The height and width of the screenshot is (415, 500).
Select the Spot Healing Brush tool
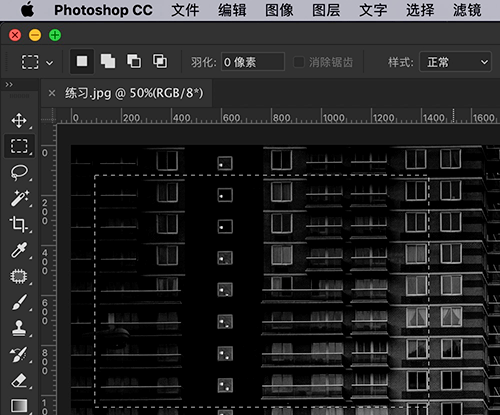tap(19, 276)
